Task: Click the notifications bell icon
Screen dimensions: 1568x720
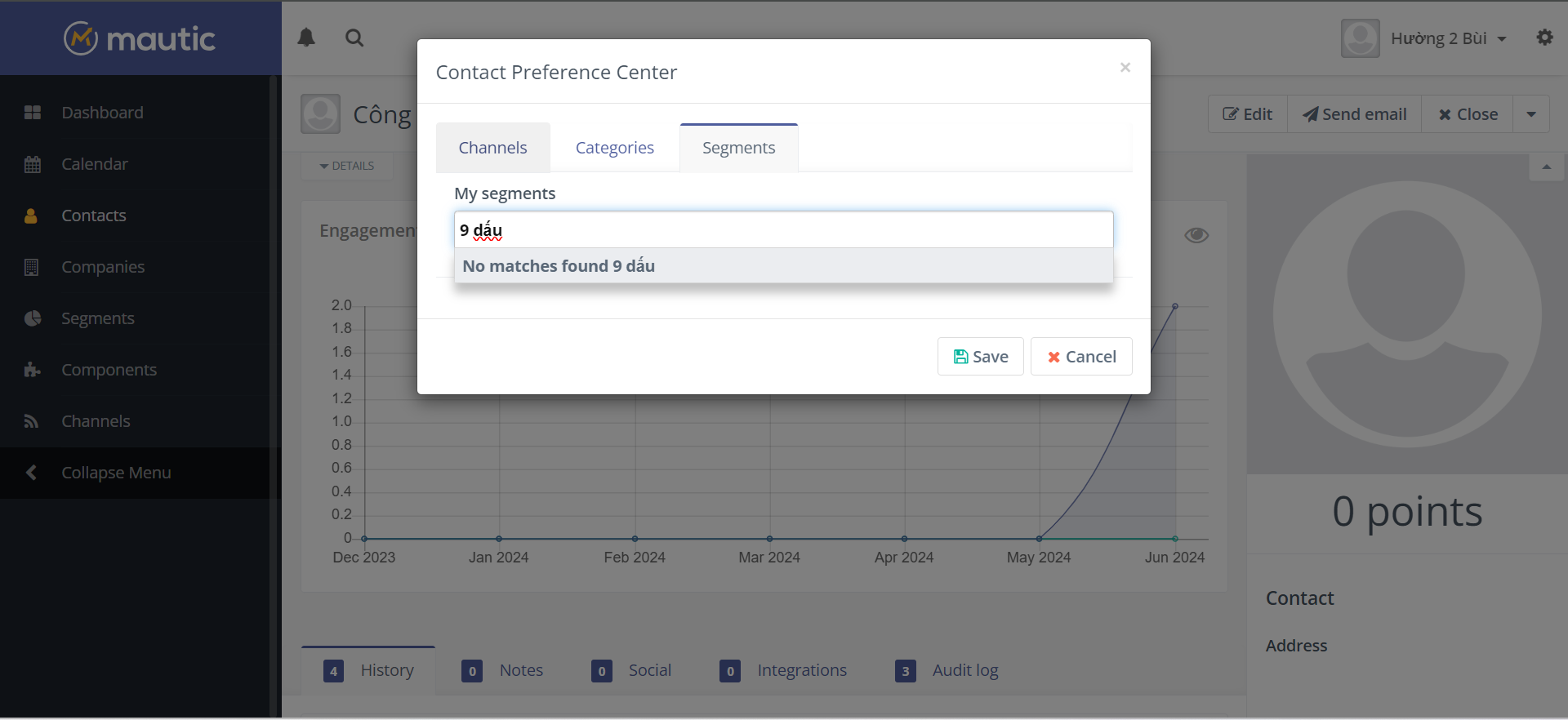Action: 306,38
